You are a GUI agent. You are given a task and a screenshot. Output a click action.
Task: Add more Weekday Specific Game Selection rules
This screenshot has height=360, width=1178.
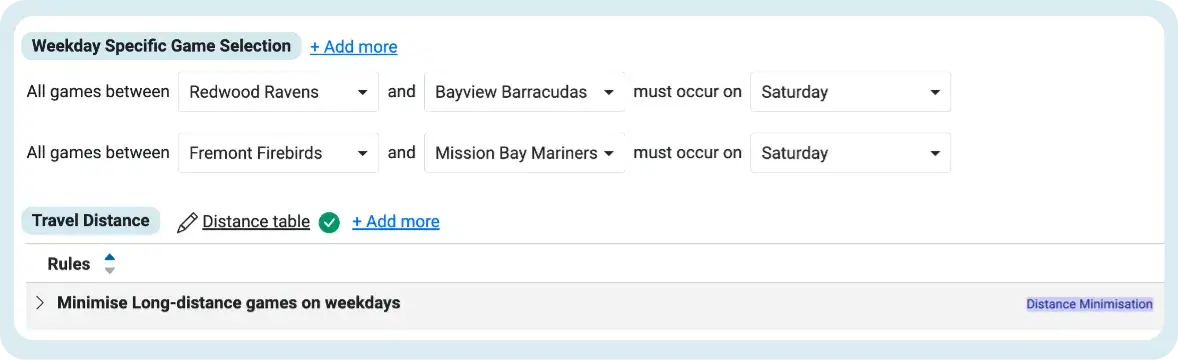click(354, 47)
